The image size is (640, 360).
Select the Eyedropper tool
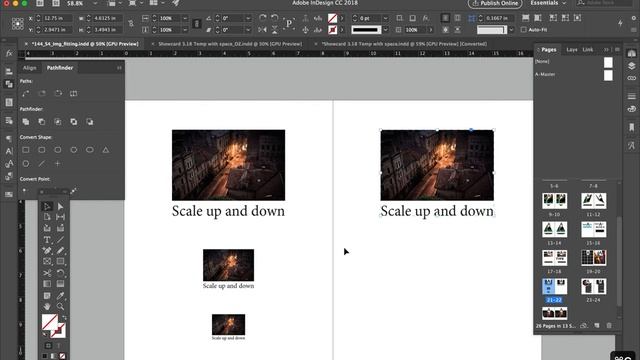point(60,295)
